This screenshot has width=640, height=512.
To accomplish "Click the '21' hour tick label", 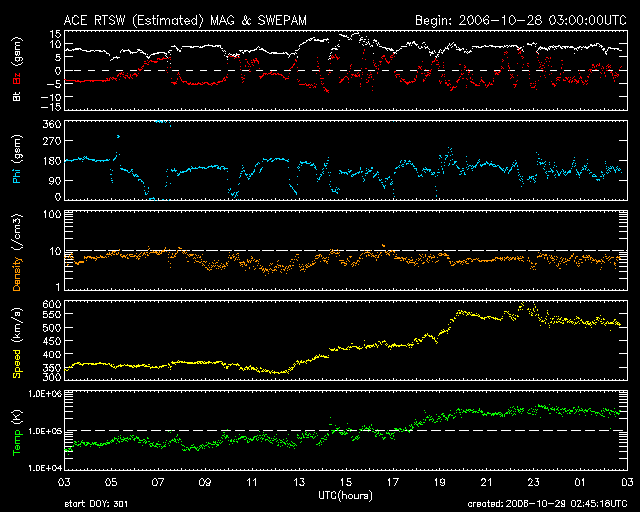I will point(487,483).
